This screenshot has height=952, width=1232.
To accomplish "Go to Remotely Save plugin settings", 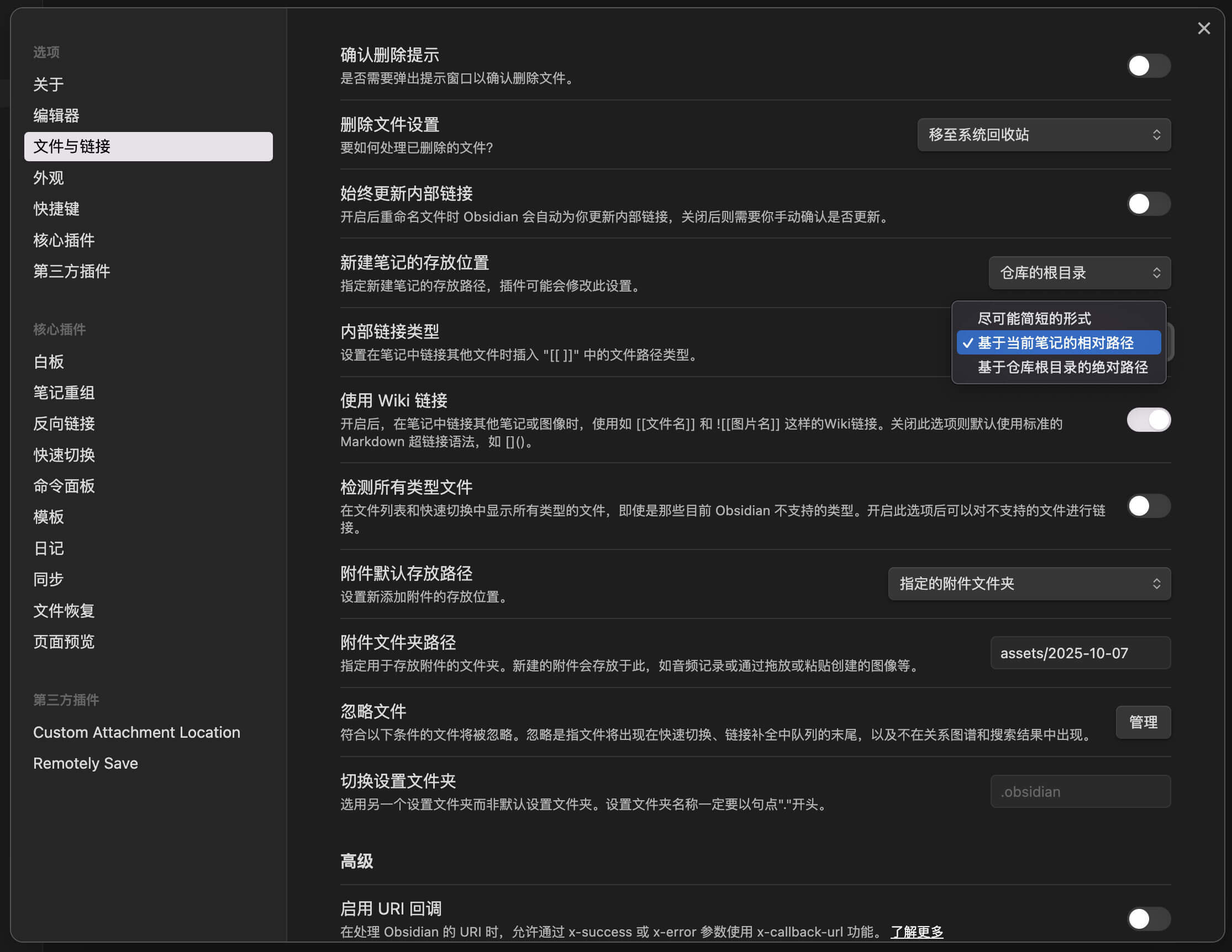I will (86, 763).
